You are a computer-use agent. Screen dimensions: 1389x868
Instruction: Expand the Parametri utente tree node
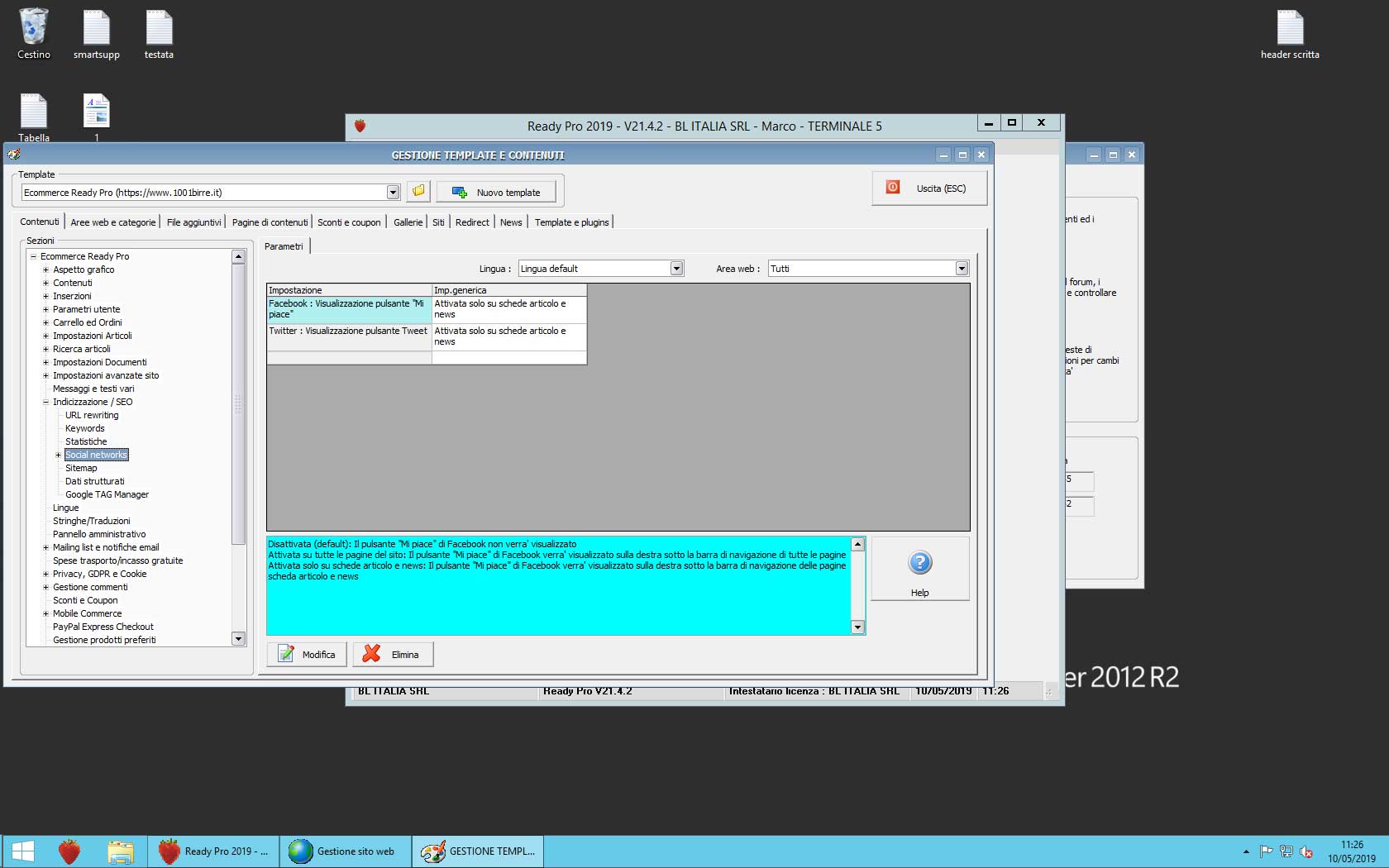click(46, 309)
